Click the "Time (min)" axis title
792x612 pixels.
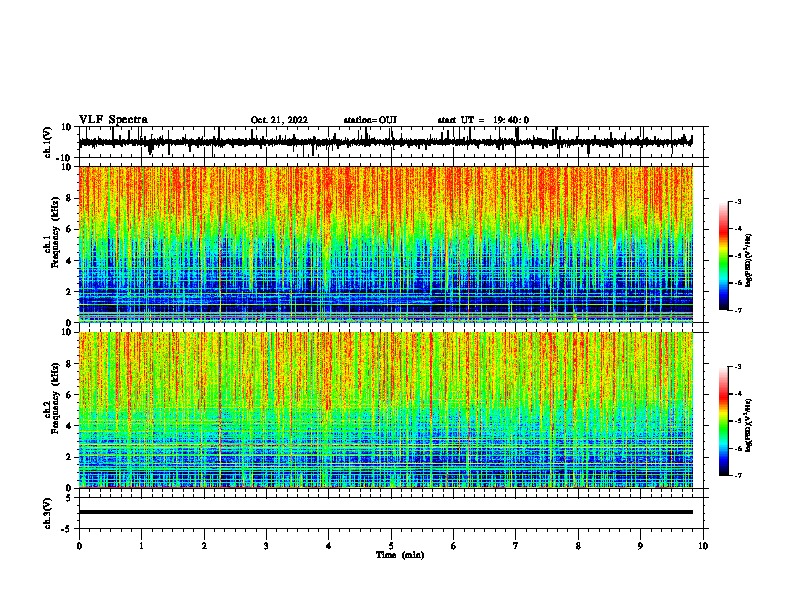[400, 555]
